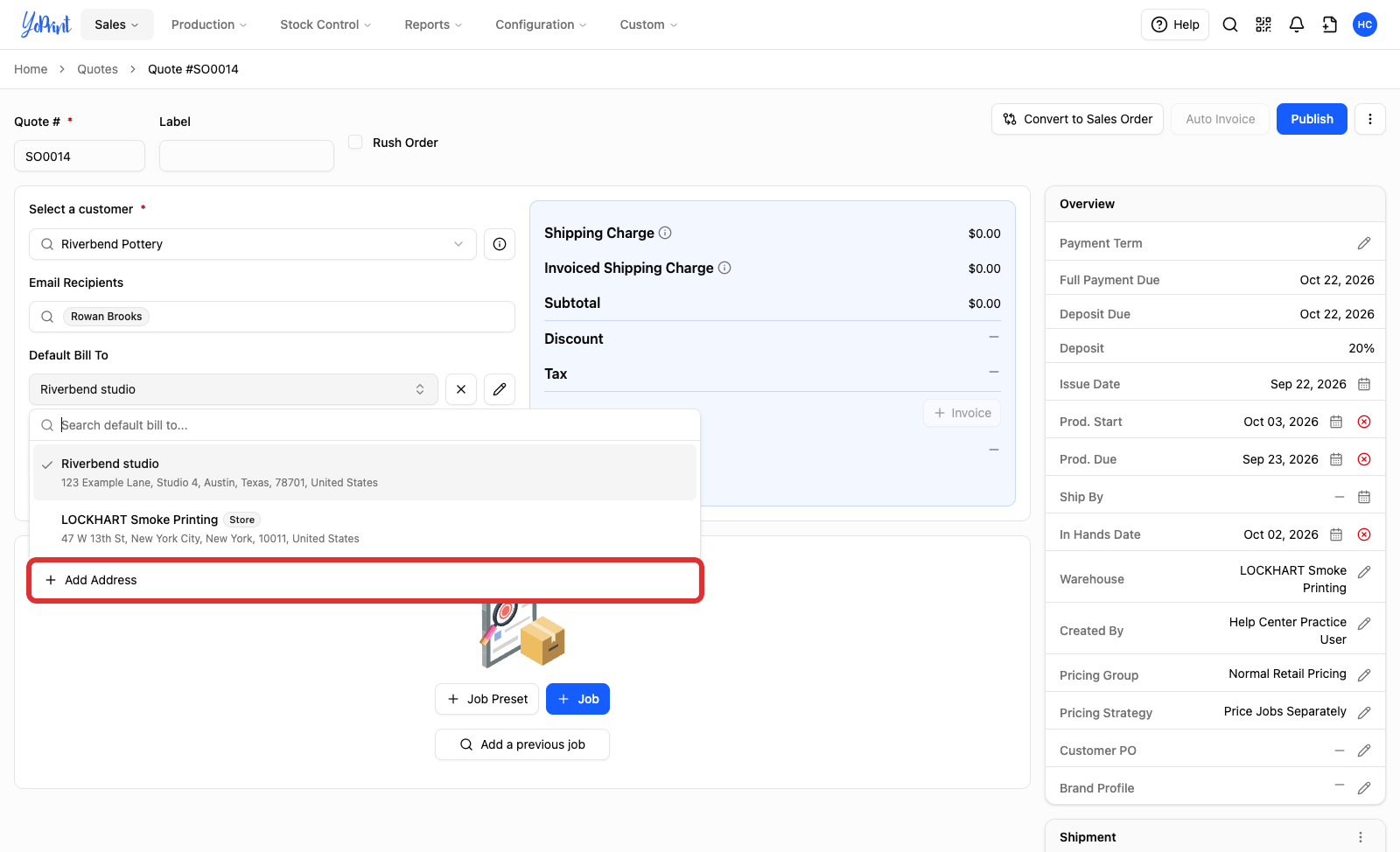This screenshot has width=1400, height=852.
Task: Open the notifications bell
Action: [x=1297, y=24]
